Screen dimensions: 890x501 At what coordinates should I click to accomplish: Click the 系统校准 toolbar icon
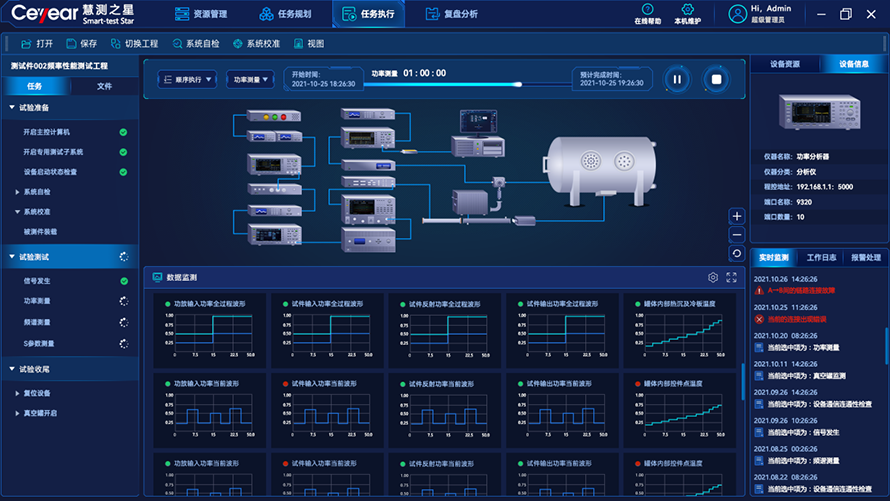point(238,44)
